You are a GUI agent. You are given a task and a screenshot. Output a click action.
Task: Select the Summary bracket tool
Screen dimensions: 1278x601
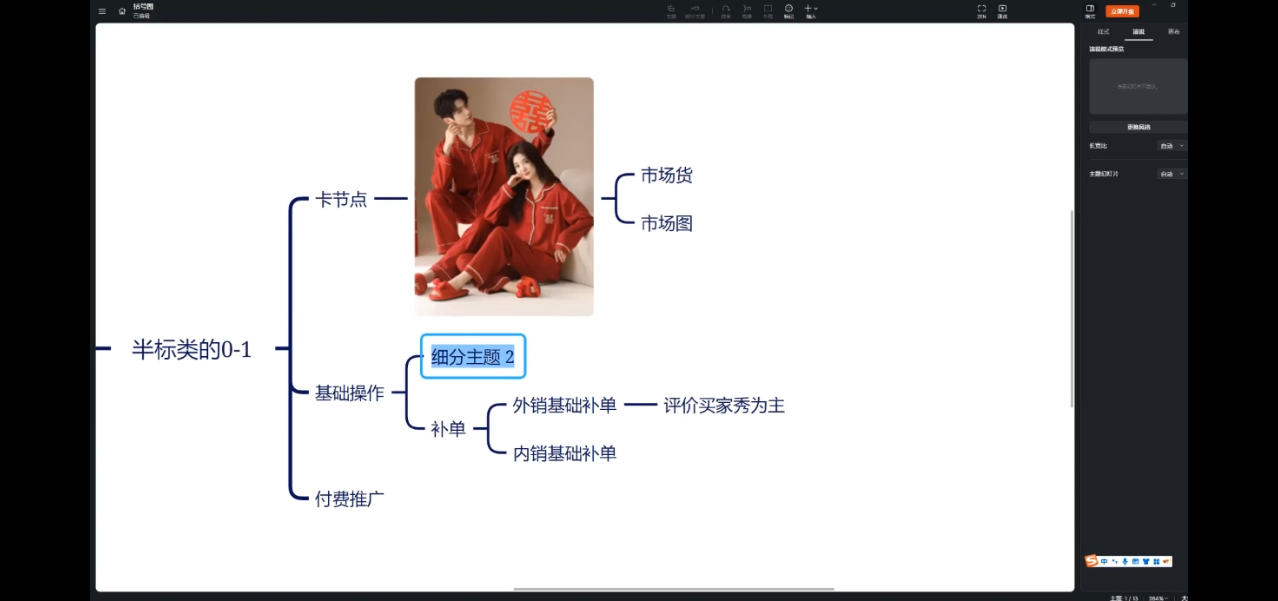pos(747,10)
